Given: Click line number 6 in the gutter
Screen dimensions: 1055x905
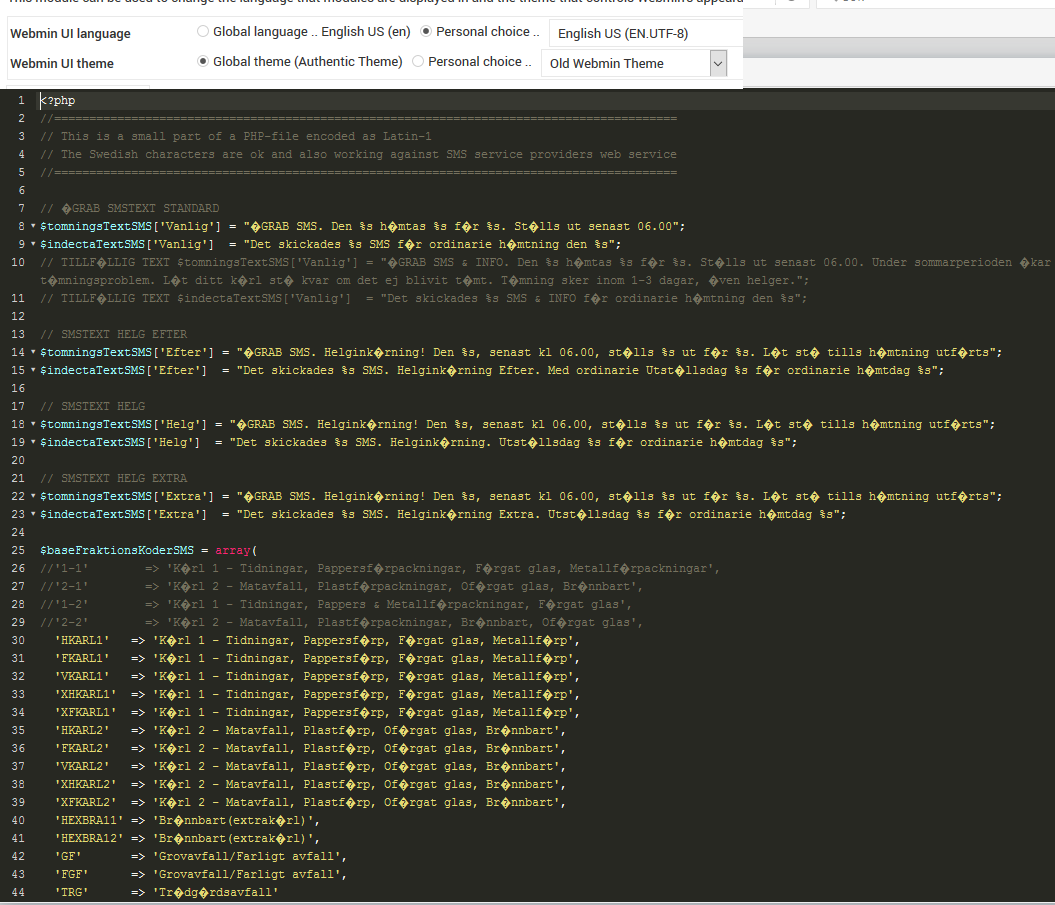Looking at the screenshot, I should click(22, 190).
